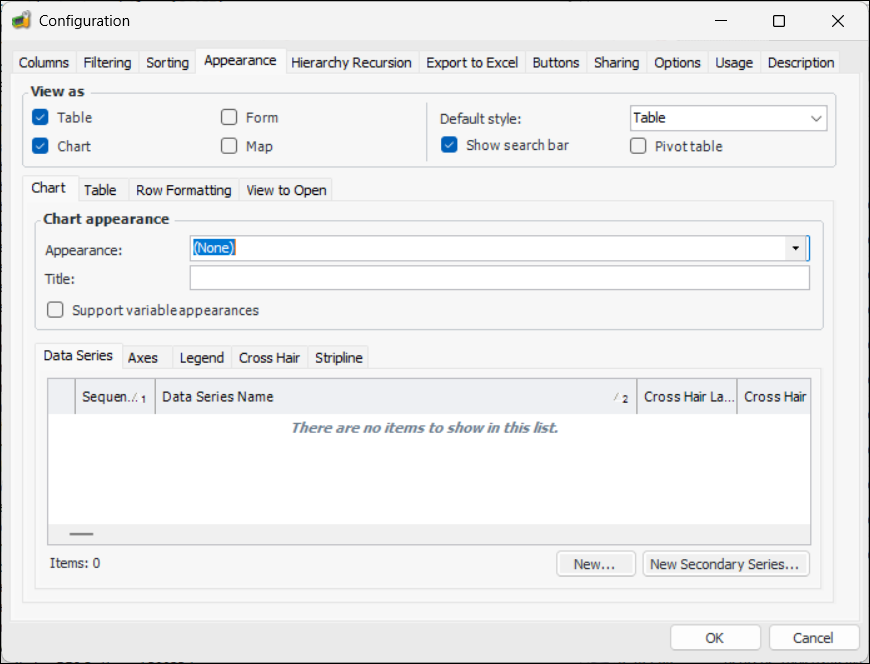
Task: Click into the Title input field
Action: [499, 278]
